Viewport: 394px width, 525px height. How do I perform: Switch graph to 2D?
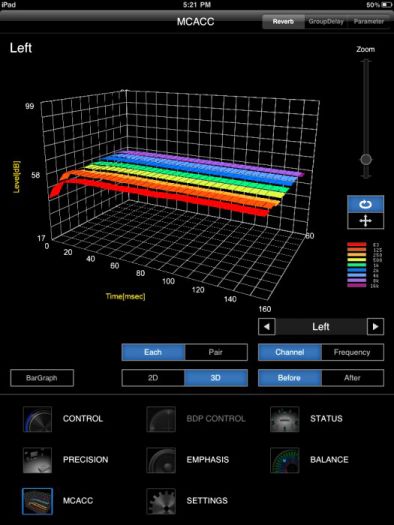pos(153,378)
